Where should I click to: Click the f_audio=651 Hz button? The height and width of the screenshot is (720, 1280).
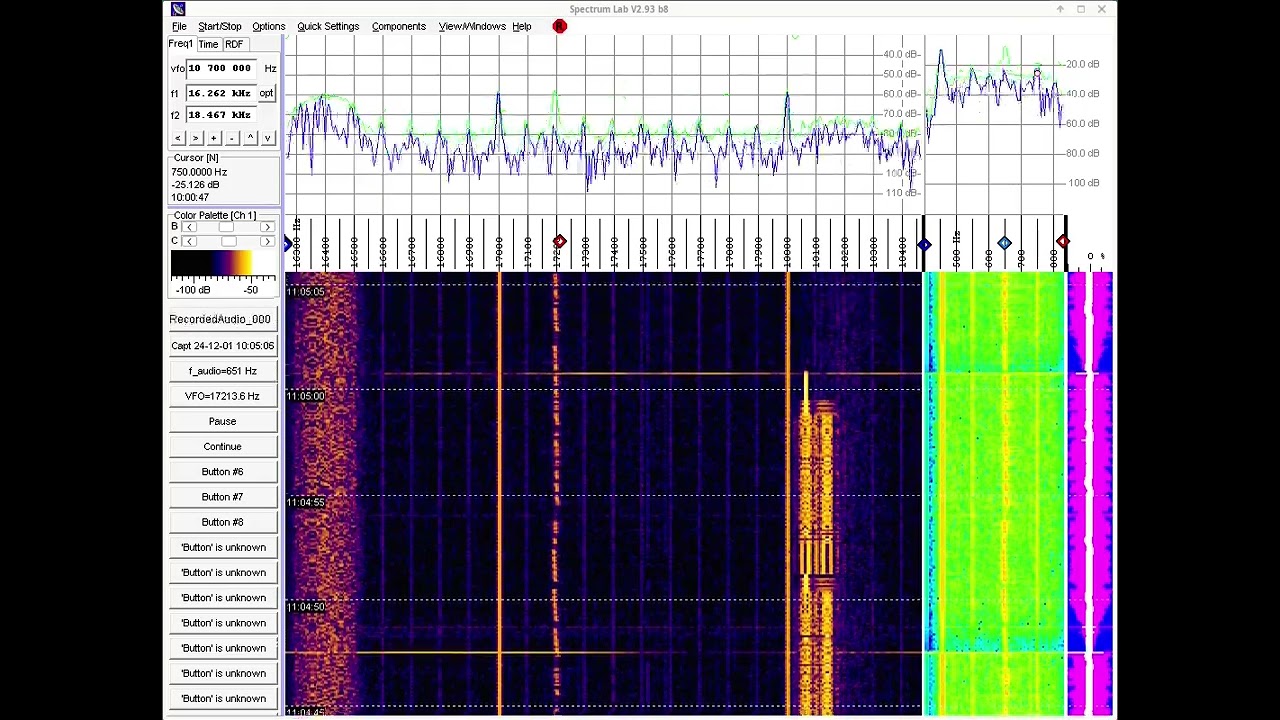tap(222, 371)
